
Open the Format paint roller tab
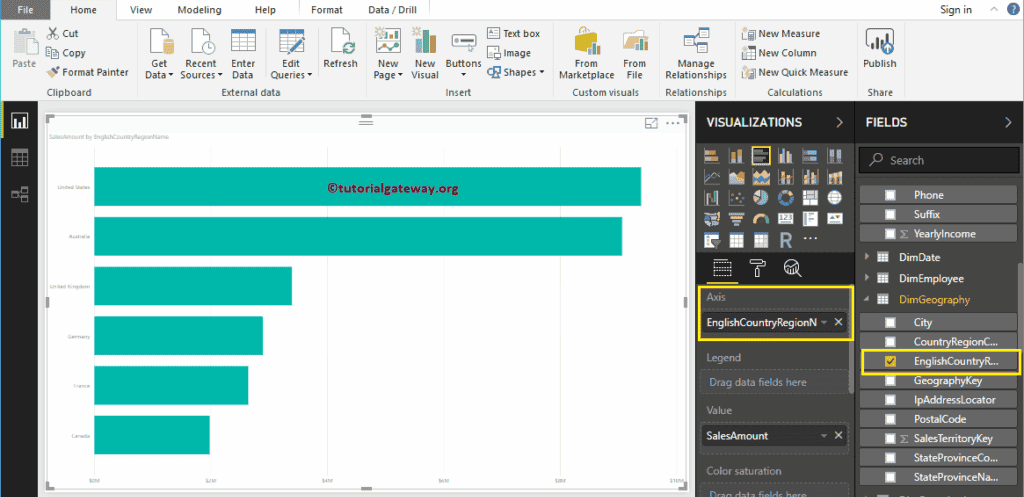point(758,268)
